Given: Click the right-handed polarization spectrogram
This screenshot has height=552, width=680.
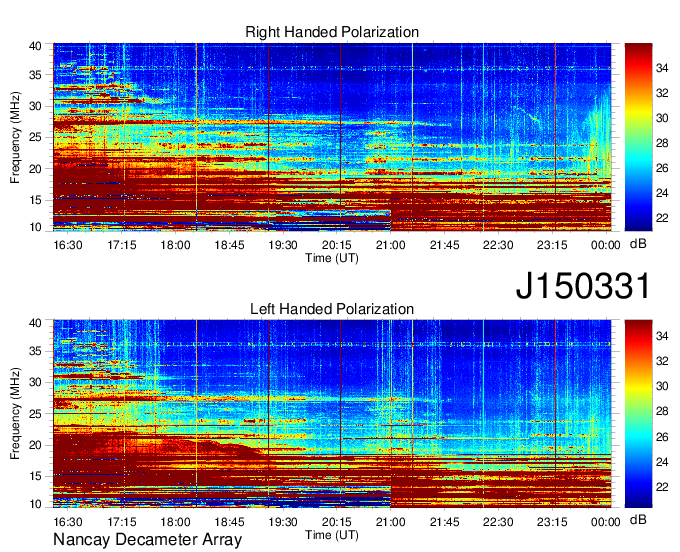Looking at the screenshot, I should coord(332,137).
